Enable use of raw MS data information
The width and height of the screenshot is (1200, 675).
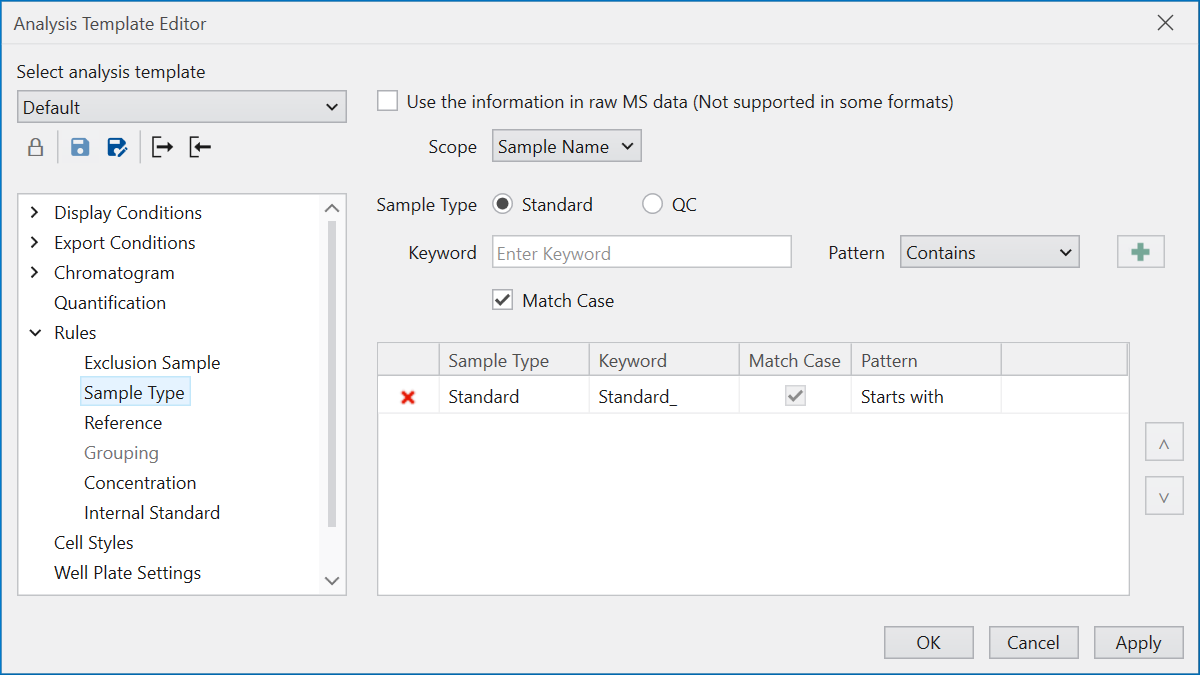(x=388, y=102)
